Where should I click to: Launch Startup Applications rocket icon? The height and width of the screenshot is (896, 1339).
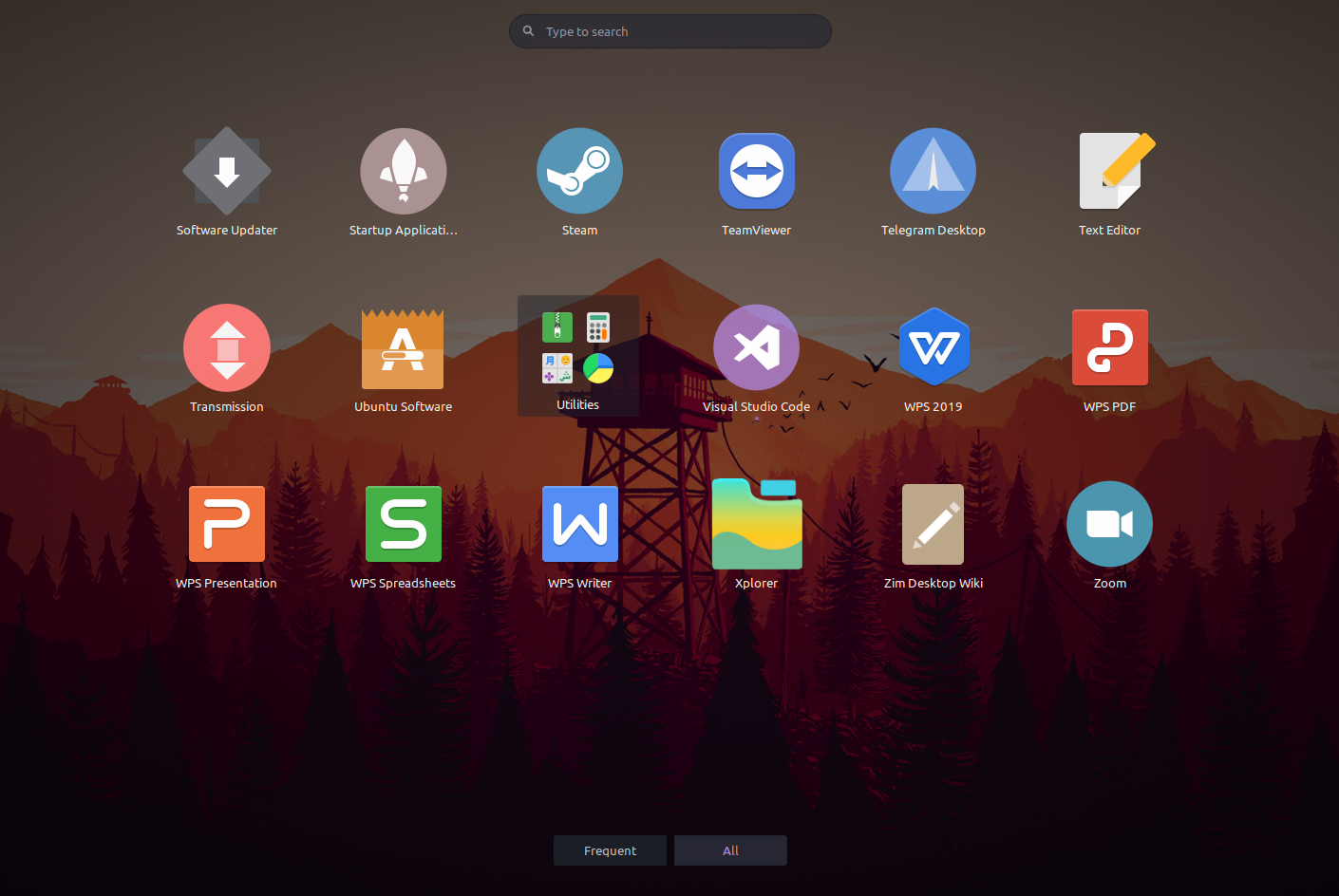click(404, 172)
